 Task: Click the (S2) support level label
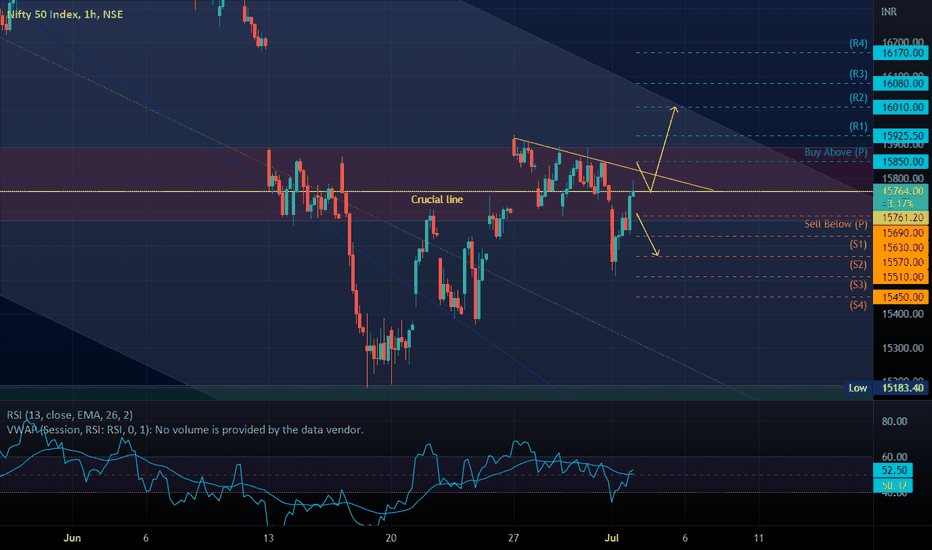[858, 265]
